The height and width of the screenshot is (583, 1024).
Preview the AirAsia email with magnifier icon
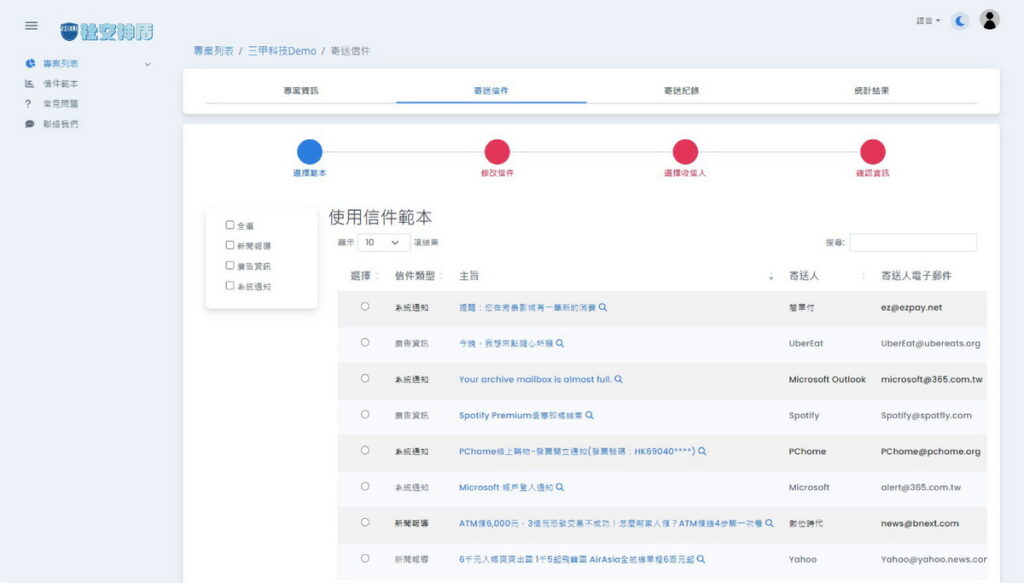701,559
